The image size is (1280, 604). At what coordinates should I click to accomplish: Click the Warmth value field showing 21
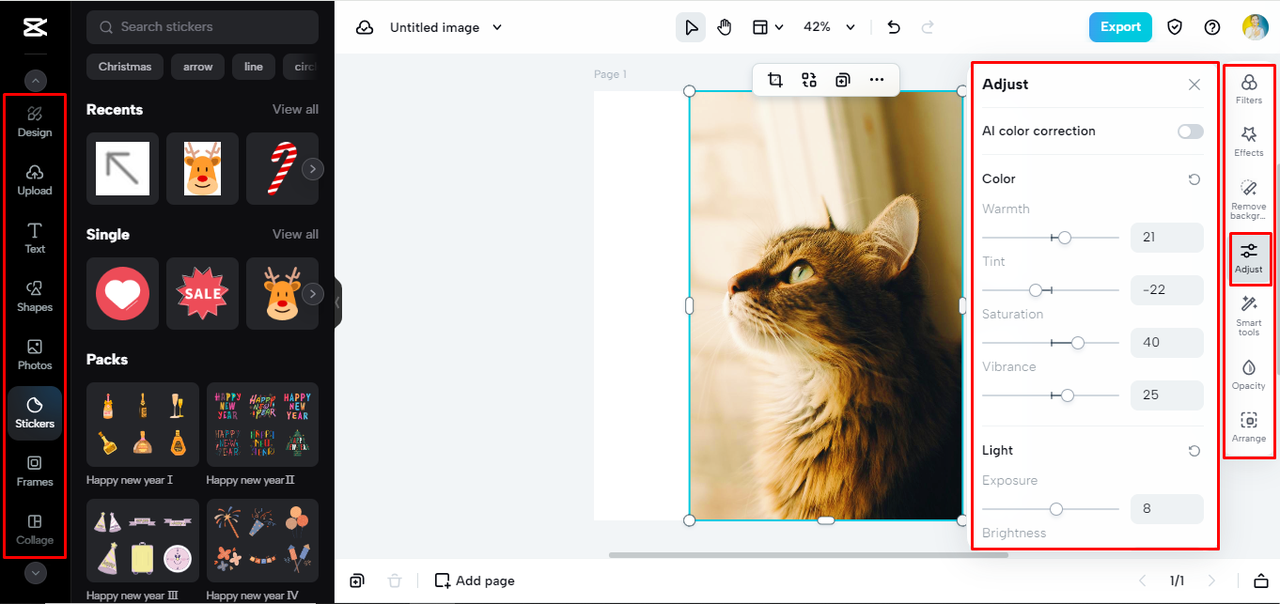(1167, 237)
